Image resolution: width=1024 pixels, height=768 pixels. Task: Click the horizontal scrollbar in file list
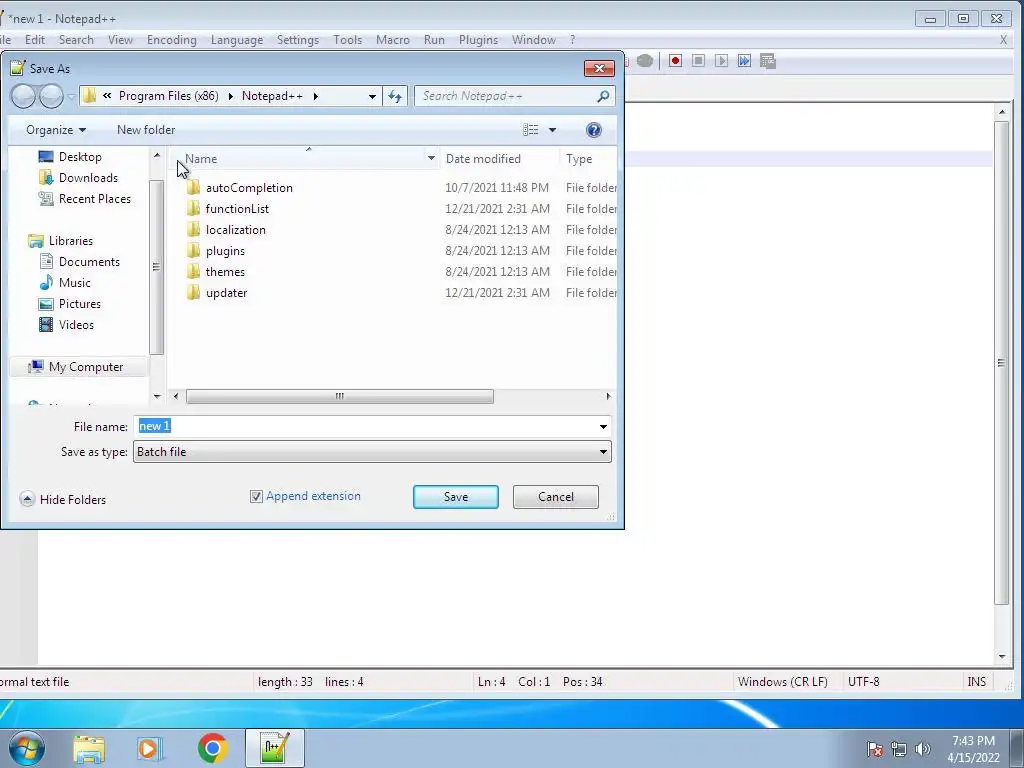340,396
